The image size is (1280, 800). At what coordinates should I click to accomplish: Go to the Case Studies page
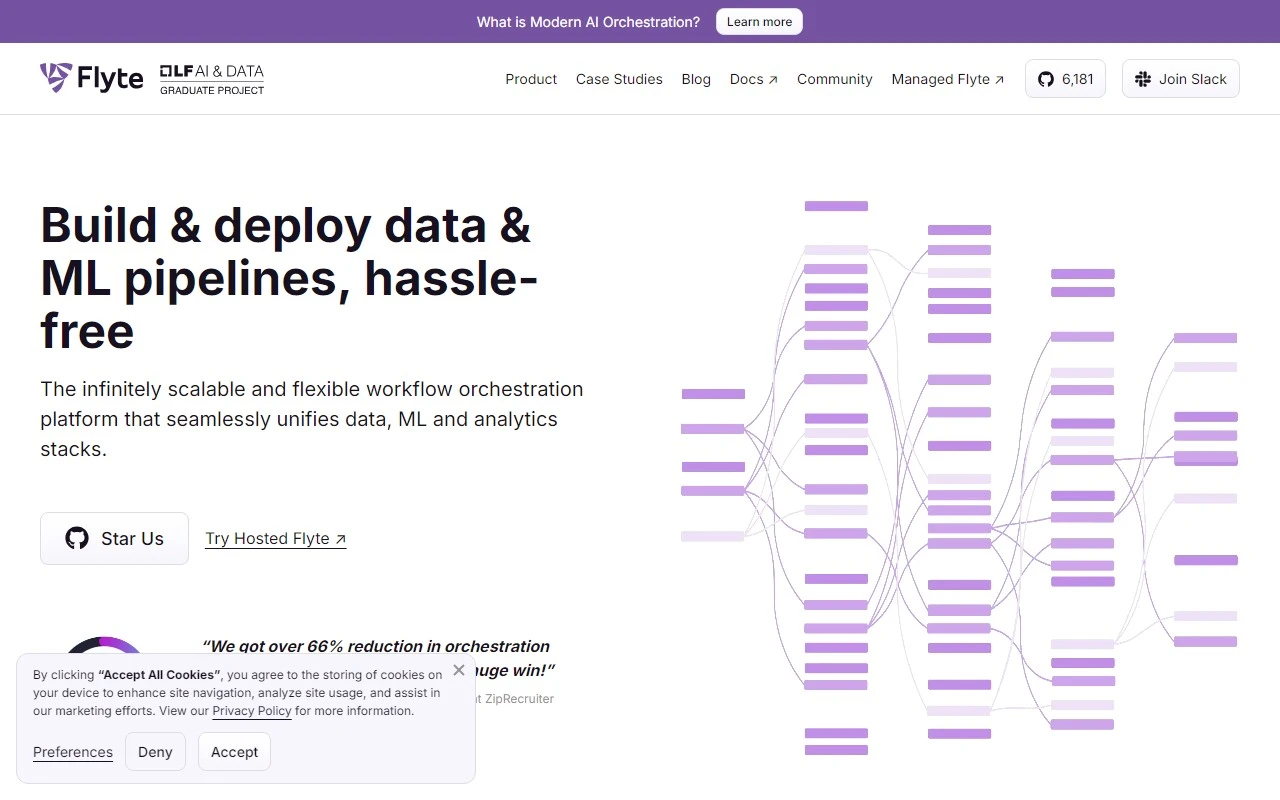tap(619, 79)
